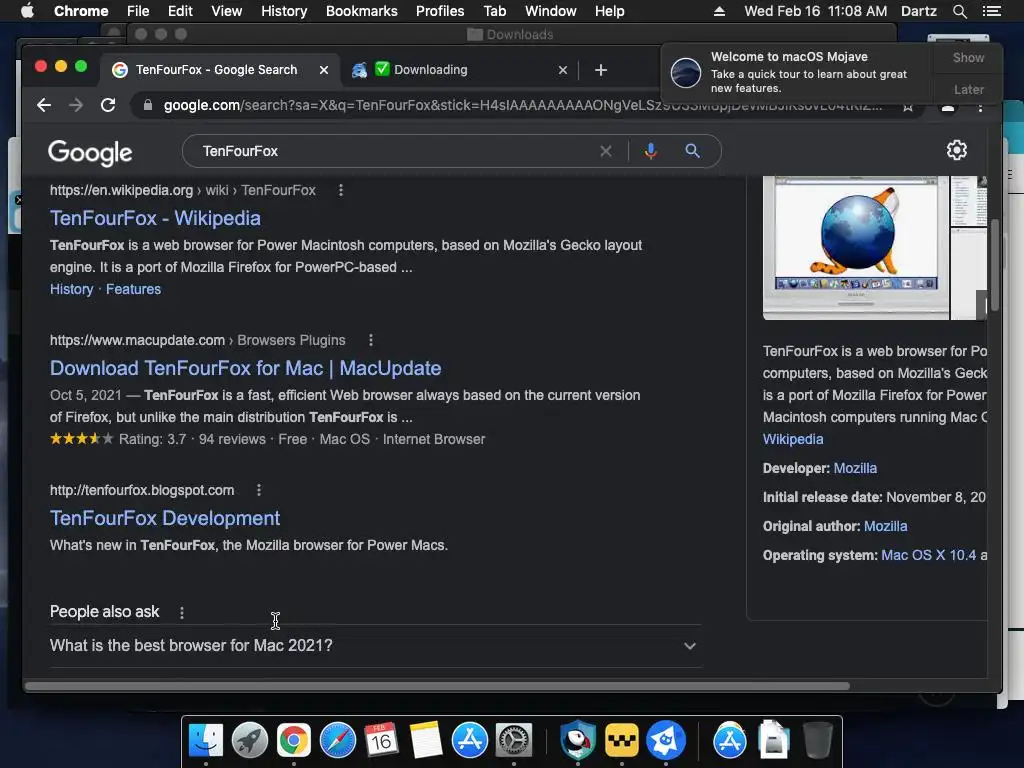1024x768 pixels.
Task: Click the TenFourFox search input field
Action: point(392,152)
